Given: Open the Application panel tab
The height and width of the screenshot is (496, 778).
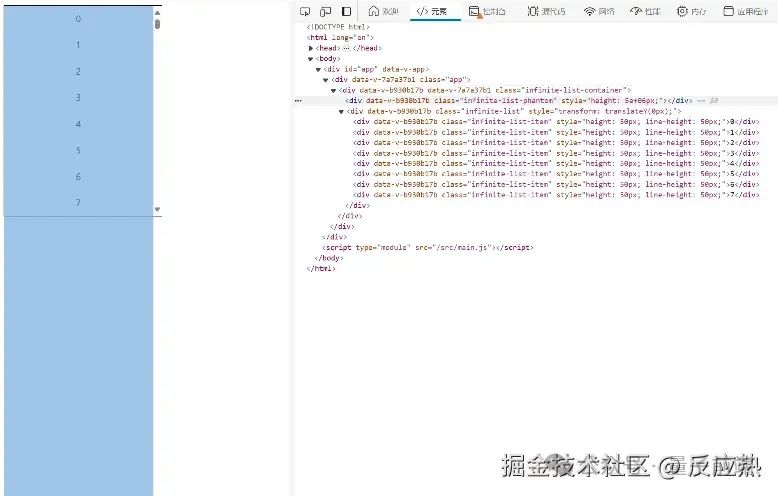Looking at the screenshot, I should [x=745, y=11].
